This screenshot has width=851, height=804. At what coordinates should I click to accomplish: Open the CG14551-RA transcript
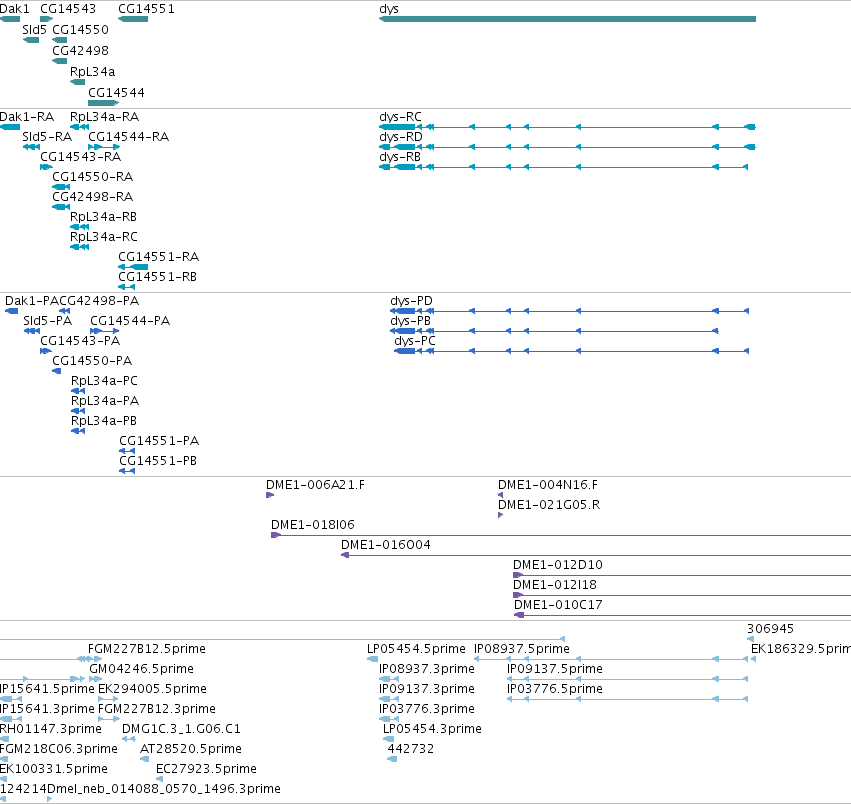click(x=133, y=267)
